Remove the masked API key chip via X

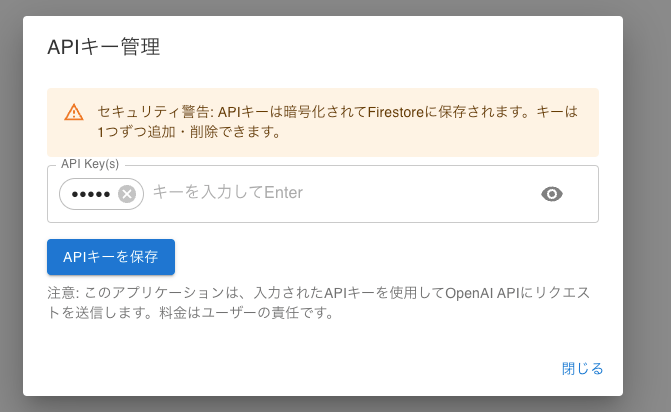click(127, 194)
